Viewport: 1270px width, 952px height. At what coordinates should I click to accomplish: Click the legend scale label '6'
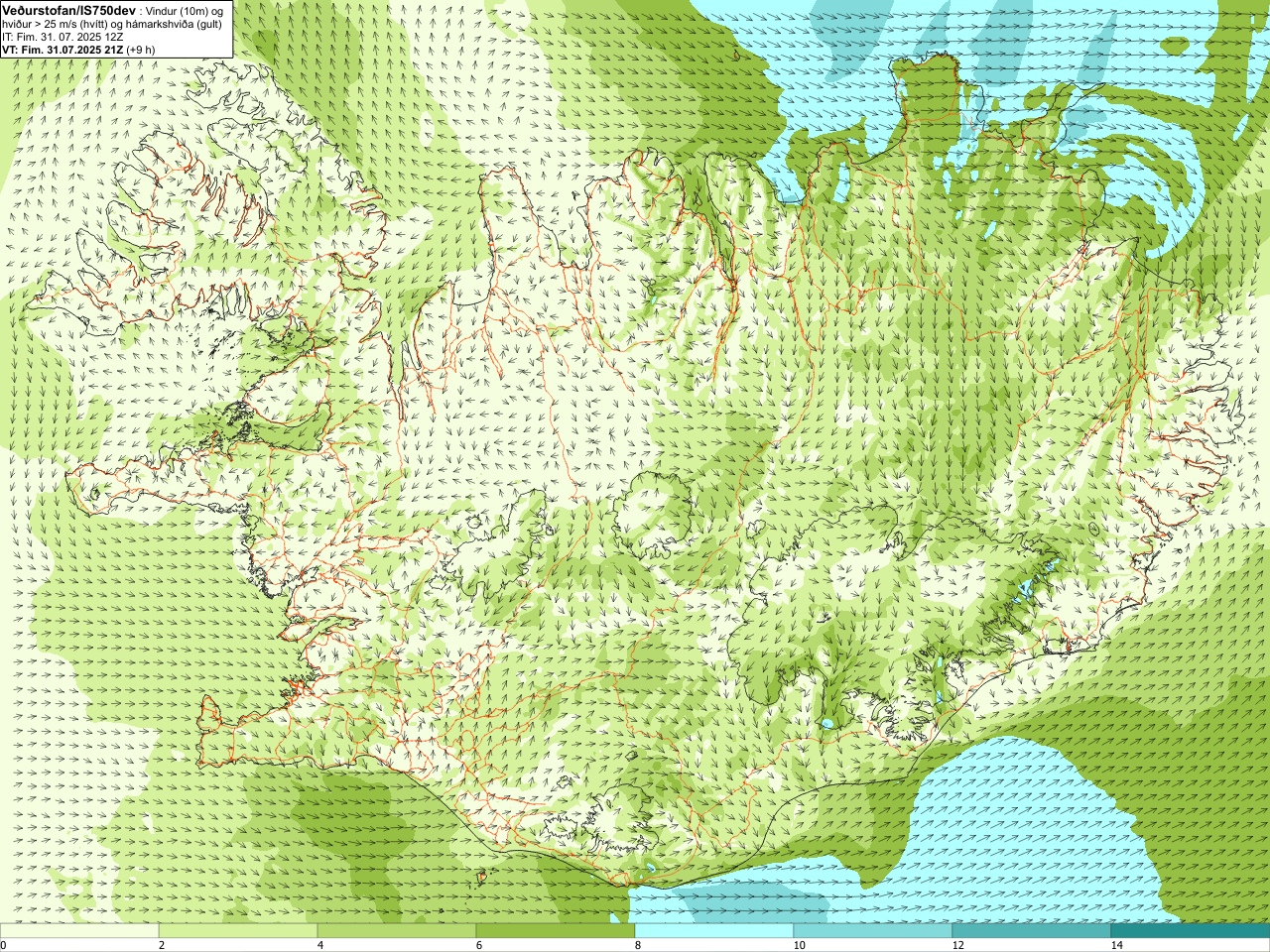click(x=479, y=945)
